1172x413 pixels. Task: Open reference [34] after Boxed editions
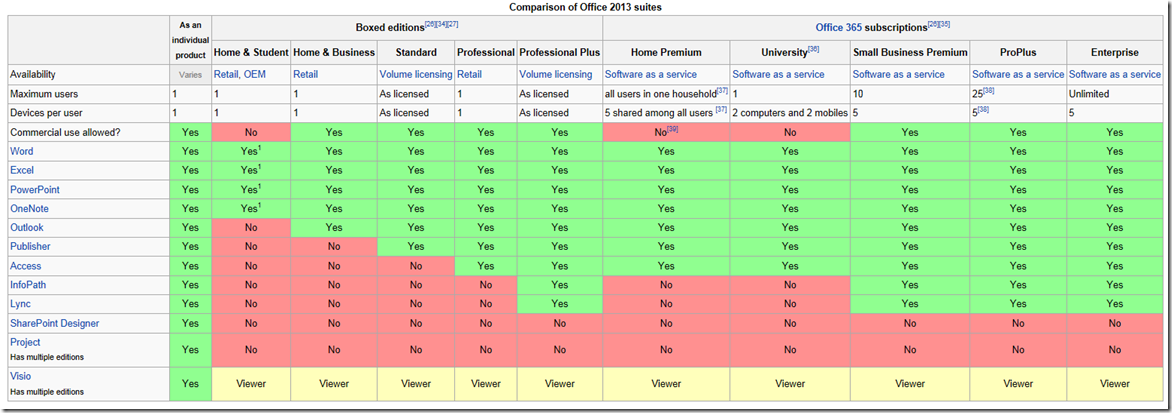click(442, 24)
